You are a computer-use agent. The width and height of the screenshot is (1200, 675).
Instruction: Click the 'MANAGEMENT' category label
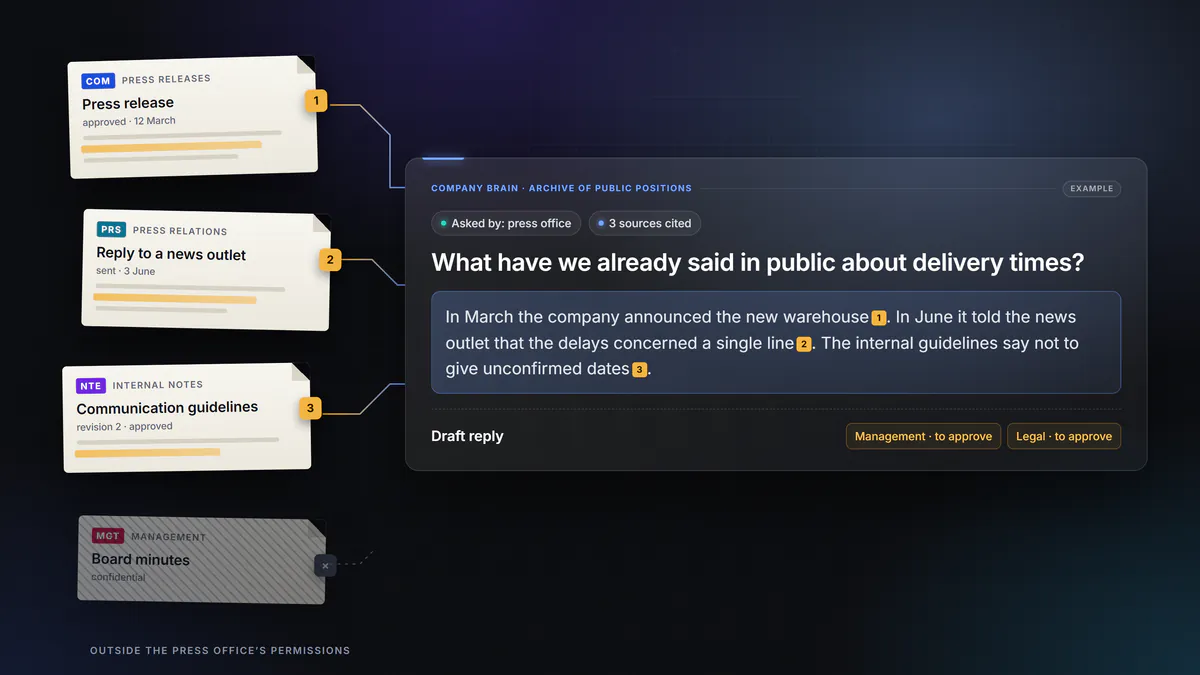[168, 537]
